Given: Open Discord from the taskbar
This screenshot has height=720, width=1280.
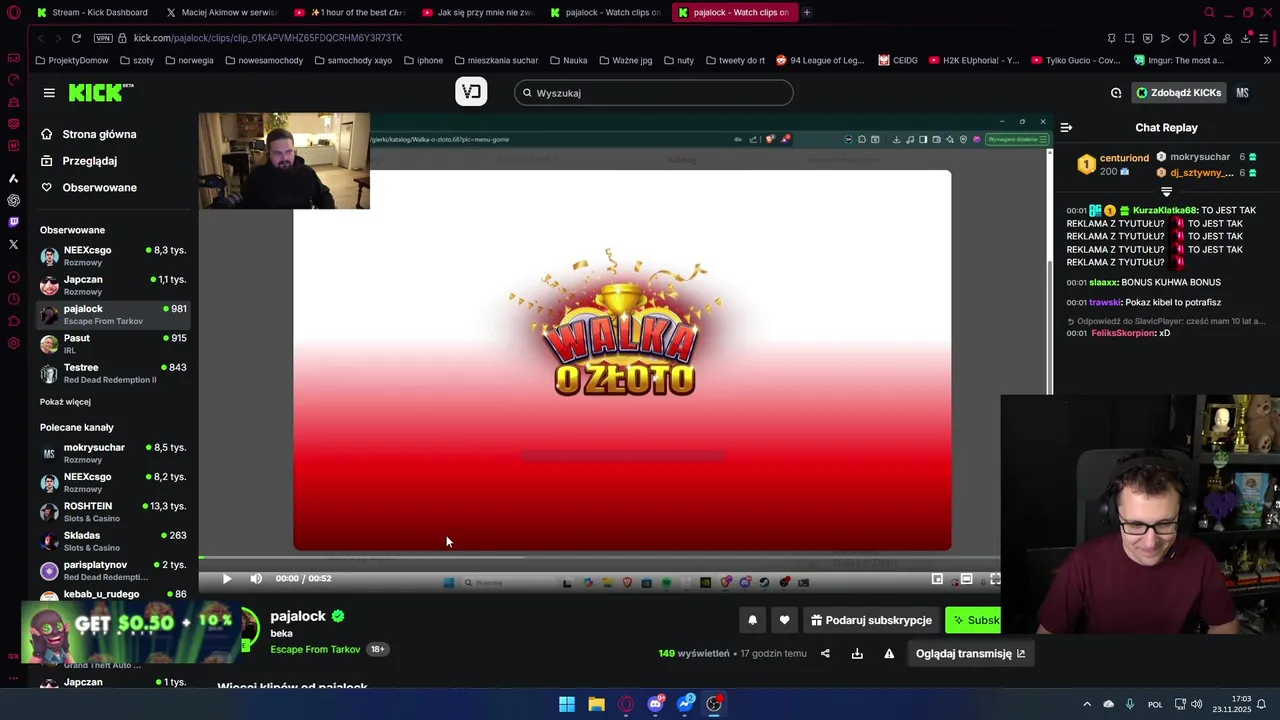Looking at the screenshot, I should (655, 704).
